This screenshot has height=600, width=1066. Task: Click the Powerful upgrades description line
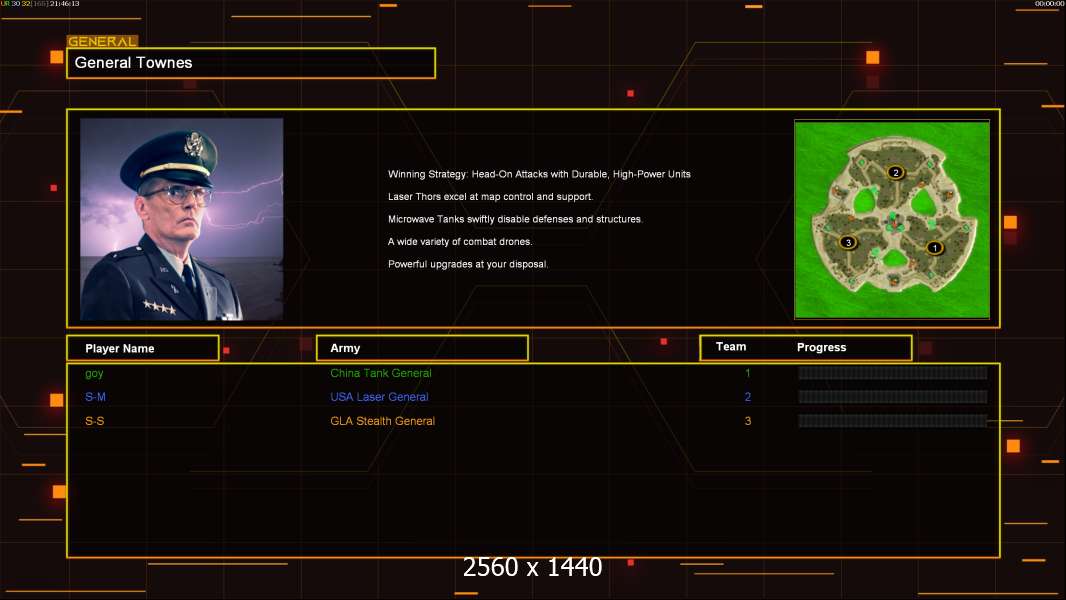pyautogui.click(x=468, y=264)
